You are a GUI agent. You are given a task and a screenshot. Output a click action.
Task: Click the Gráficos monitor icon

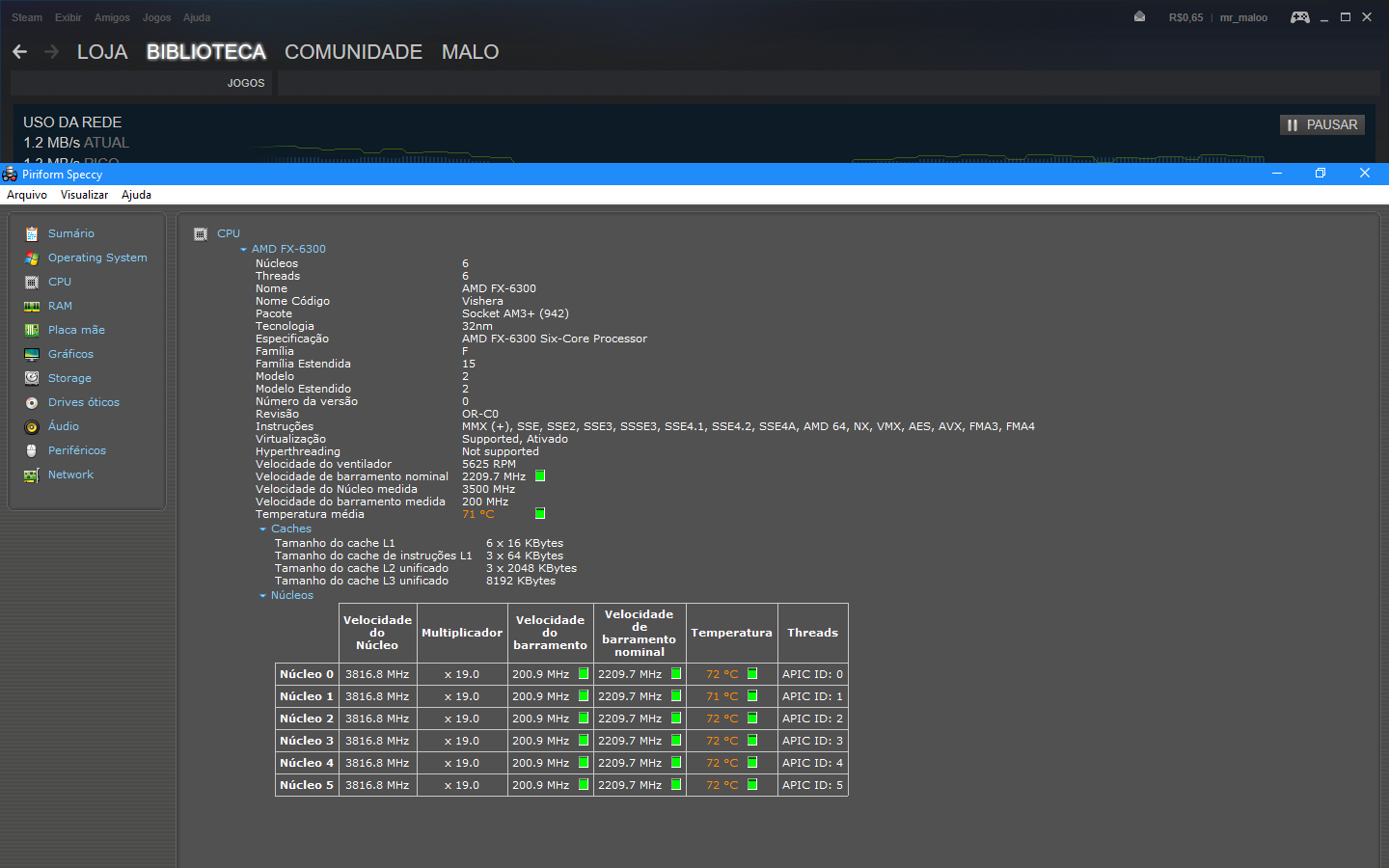(x=32, y=354)
